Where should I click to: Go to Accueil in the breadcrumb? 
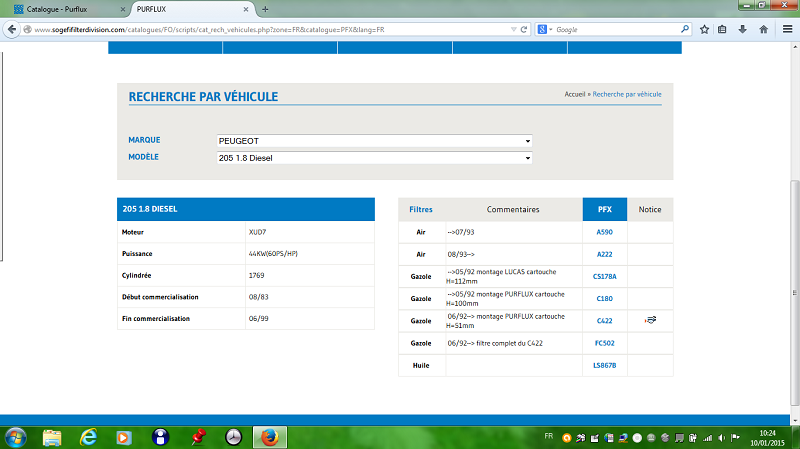point(574,94)
